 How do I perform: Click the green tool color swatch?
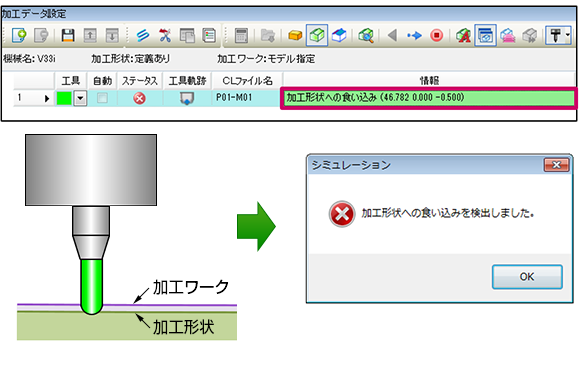(64, 98)
